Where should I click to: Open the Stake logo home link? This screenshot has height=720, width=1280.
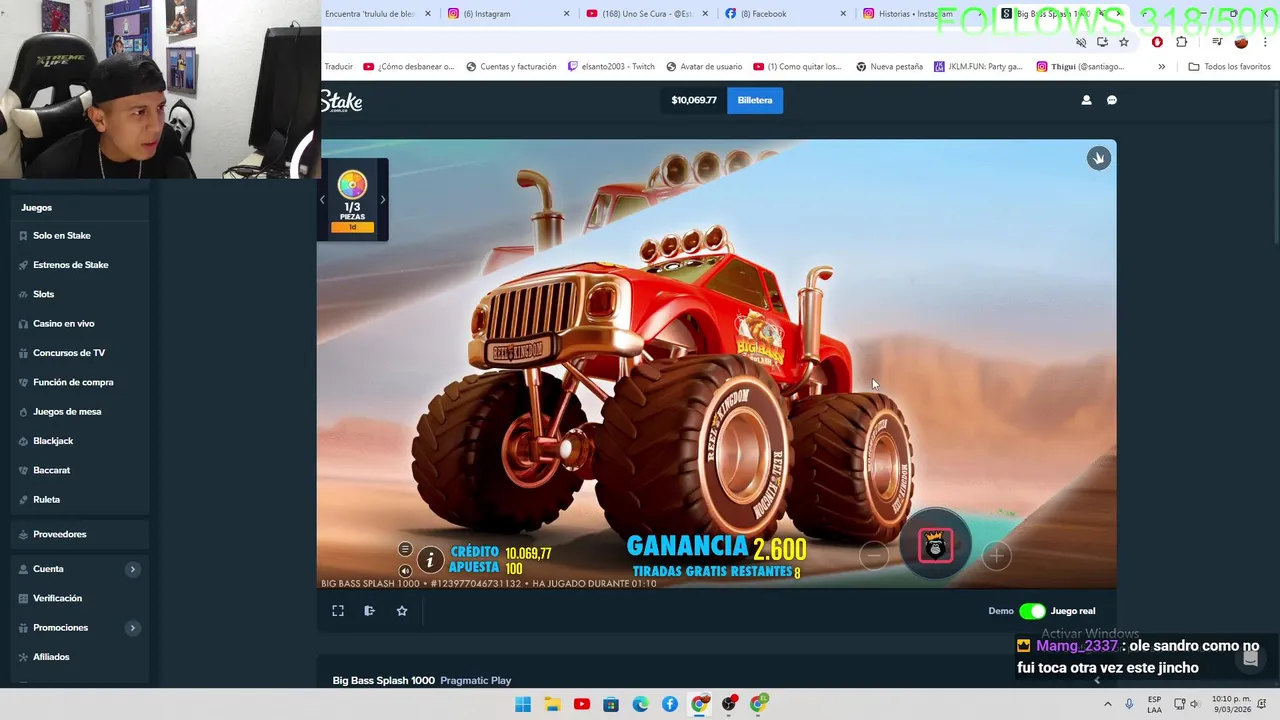[342, 101]
